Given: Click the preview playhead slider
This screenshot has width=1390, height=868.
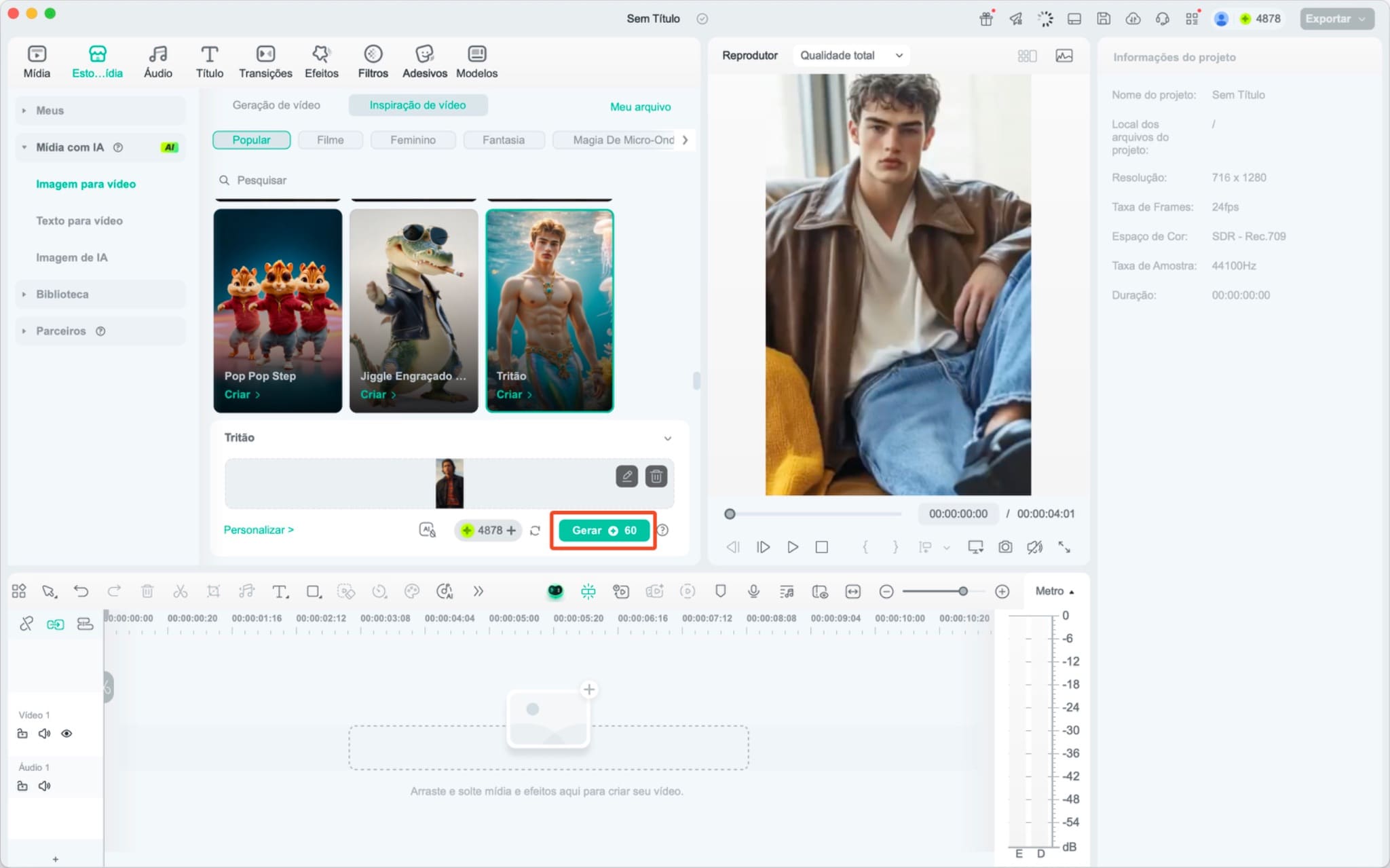Looking at the screenshot, I should [x=730, y=514].
